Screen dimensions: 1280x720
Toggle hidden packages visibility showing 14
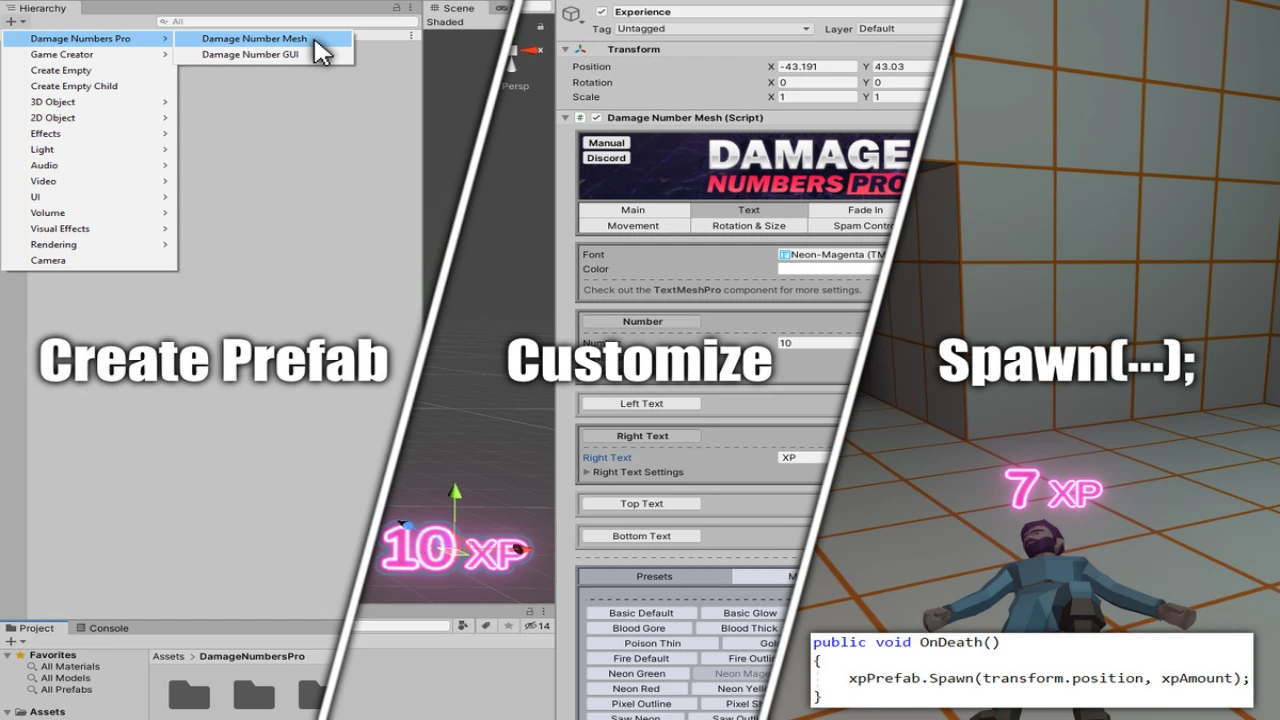538,626
